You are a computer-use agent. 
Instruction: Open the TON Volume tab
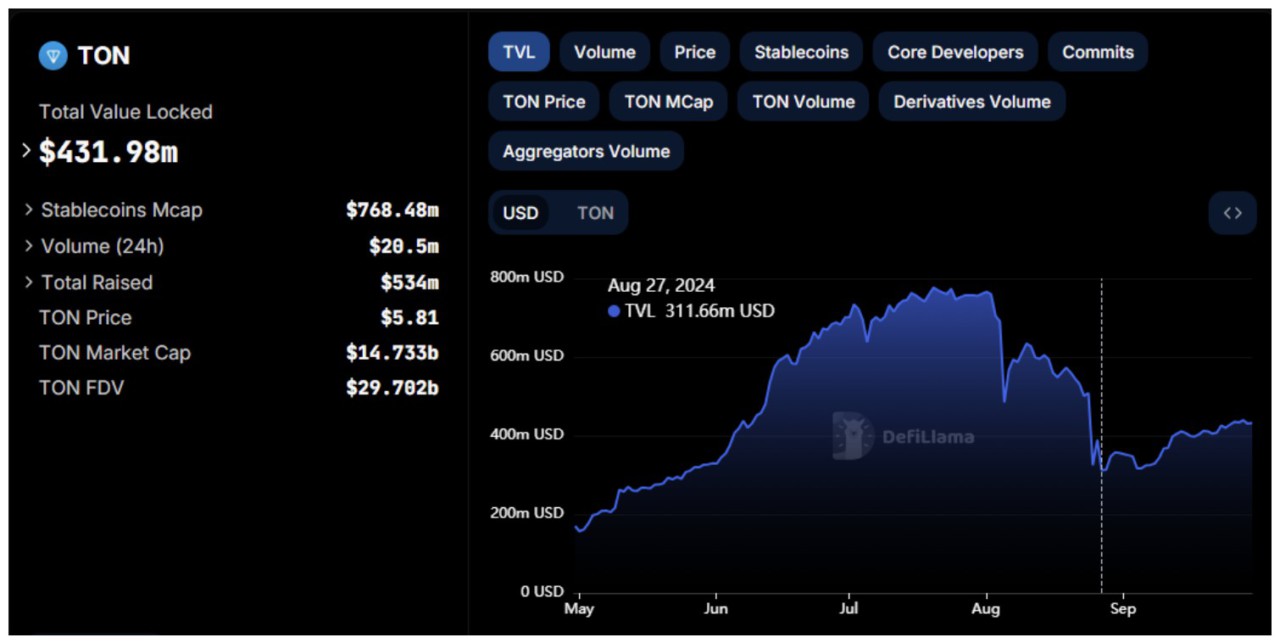(x=801, y=101)
